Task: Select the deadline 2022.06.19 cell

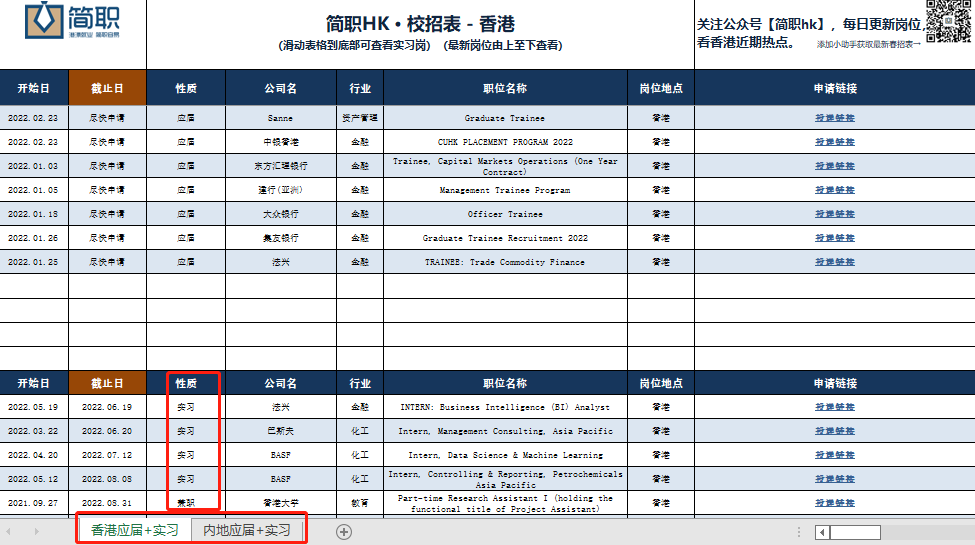Action: [107, 407]
